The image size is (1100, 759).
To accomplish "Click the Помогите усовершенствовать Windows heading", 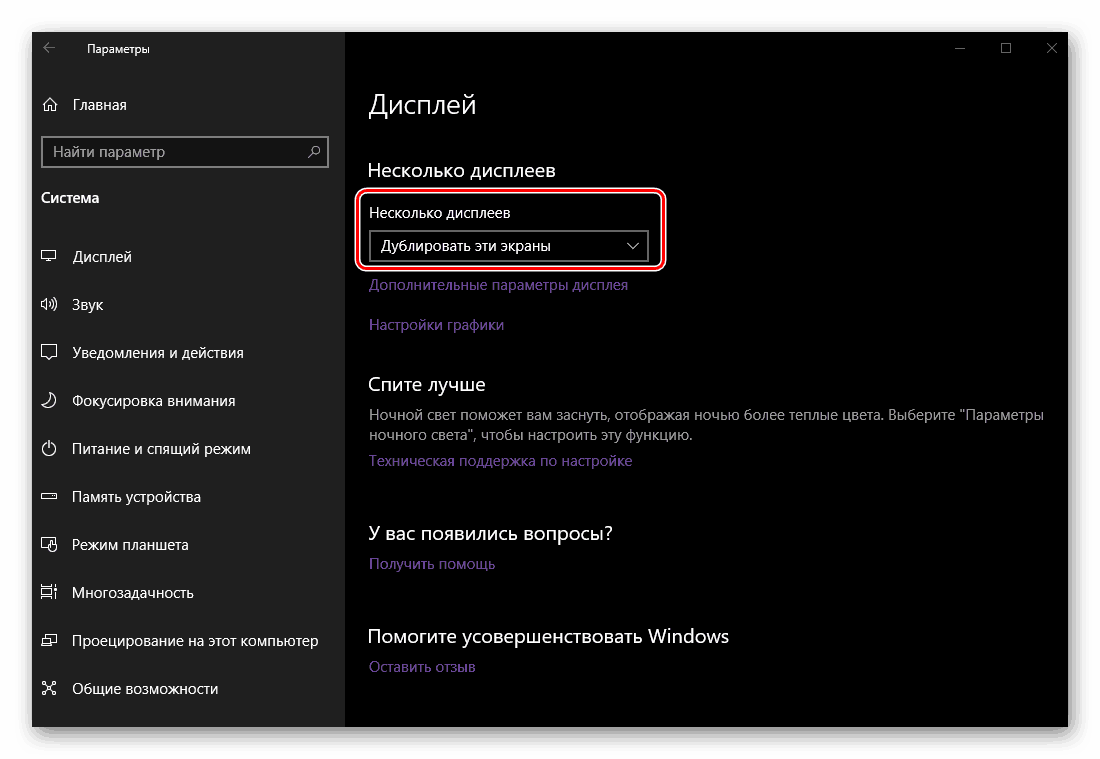I will pyautogui.click(x=548, y=636).
